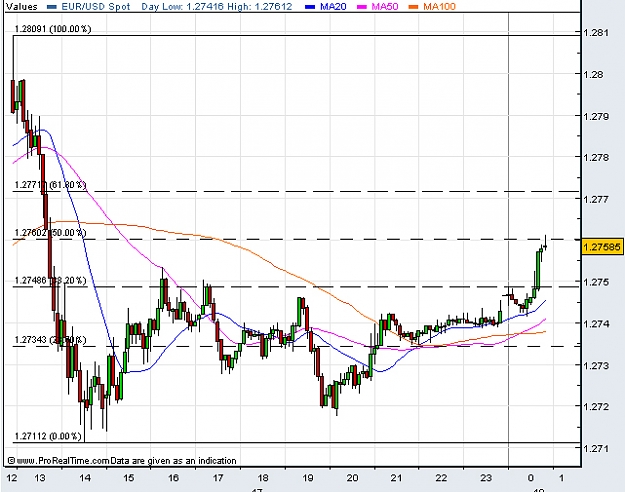Screen dimensions: 625x492
Task: Click the MA50 magenta legend swatch
Action: click(362, 7)
